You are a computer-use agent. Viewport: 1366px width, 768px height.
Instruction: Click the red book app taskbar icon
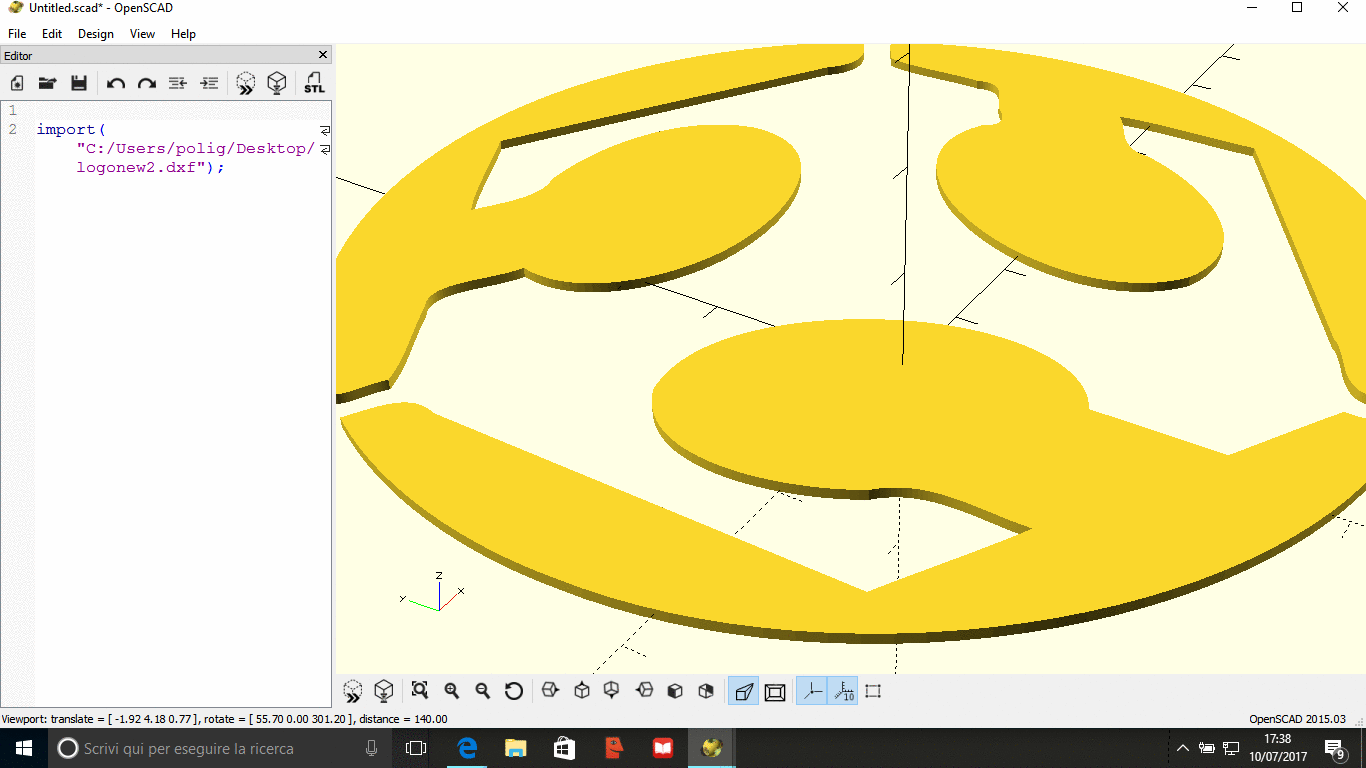(x=662, y=748)
